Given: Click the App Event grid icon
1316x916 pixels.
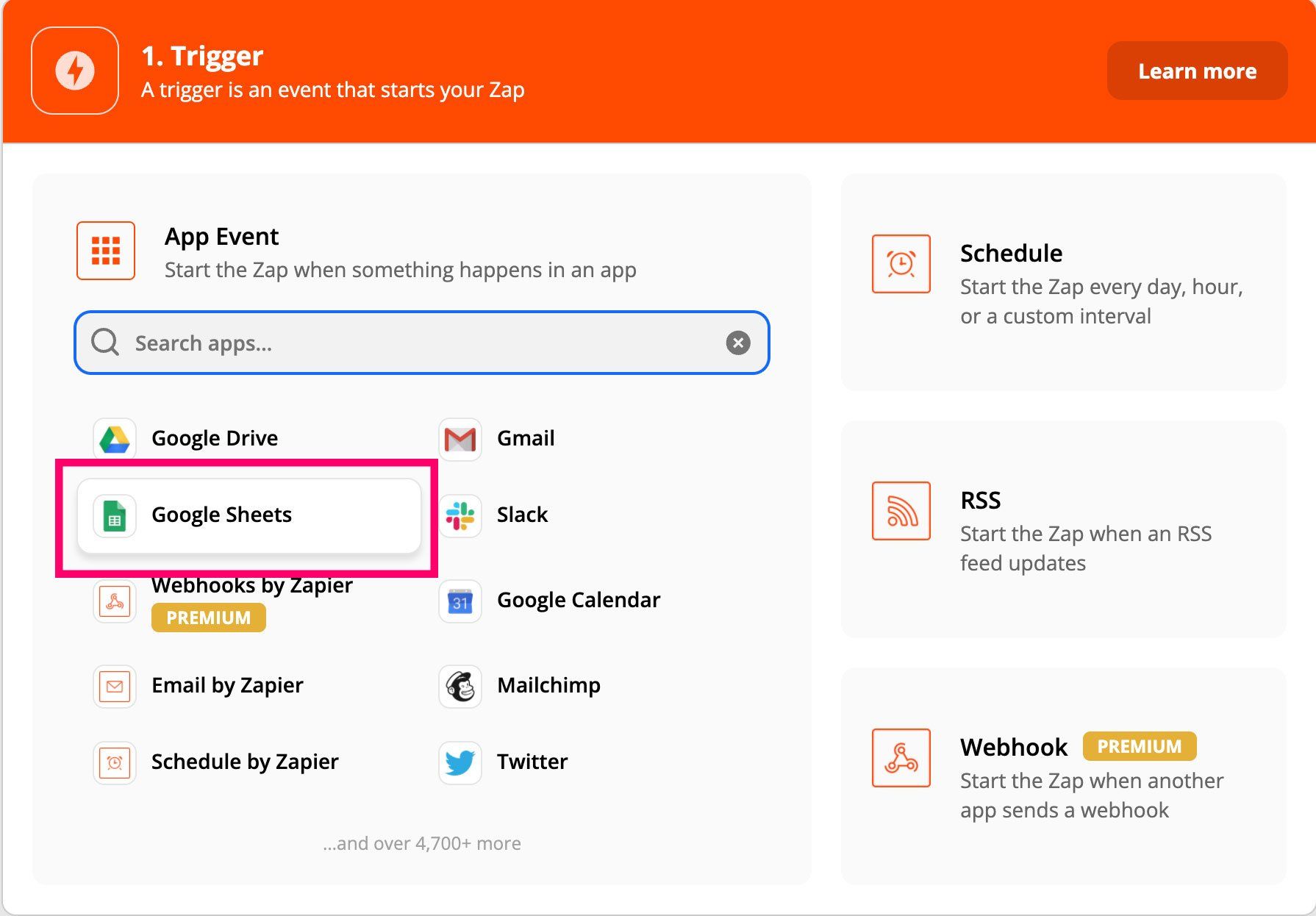Looking at the screenshot, I should (106, 251).
